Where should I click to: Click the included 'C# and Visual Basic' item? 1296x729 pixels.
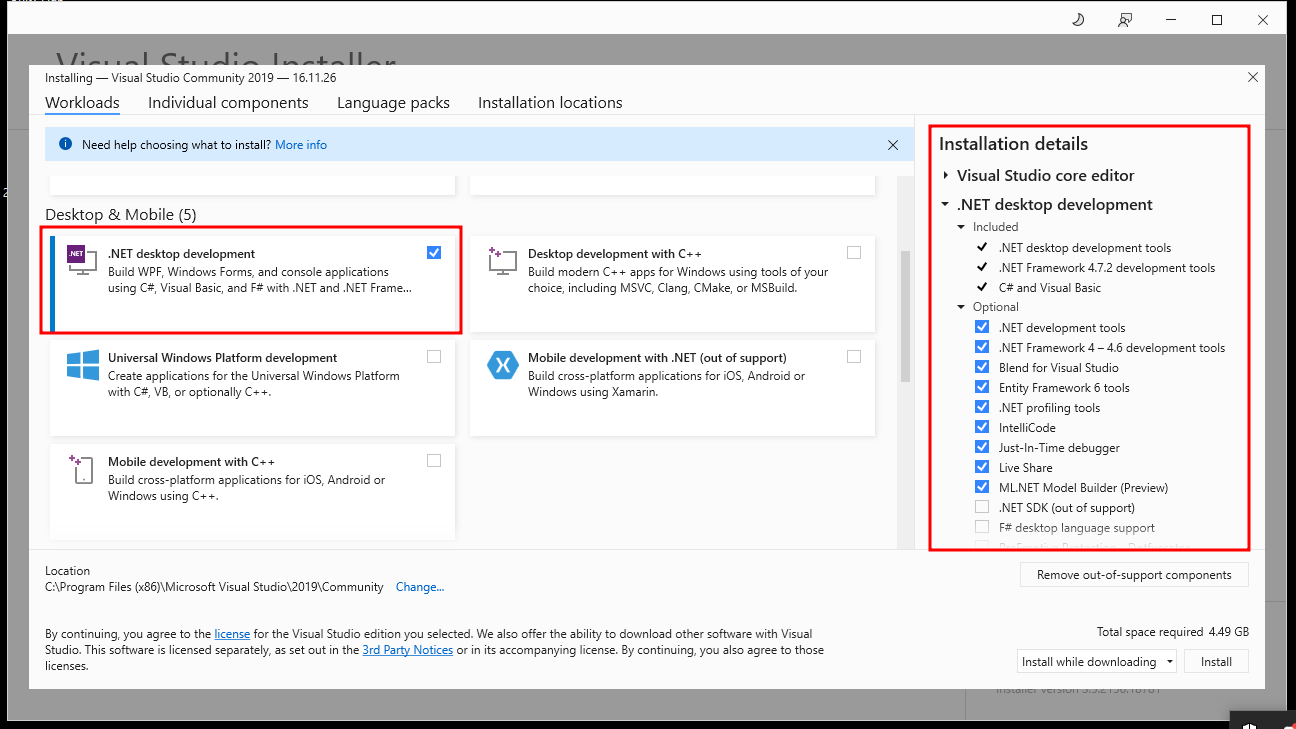tap(1050, 288)
